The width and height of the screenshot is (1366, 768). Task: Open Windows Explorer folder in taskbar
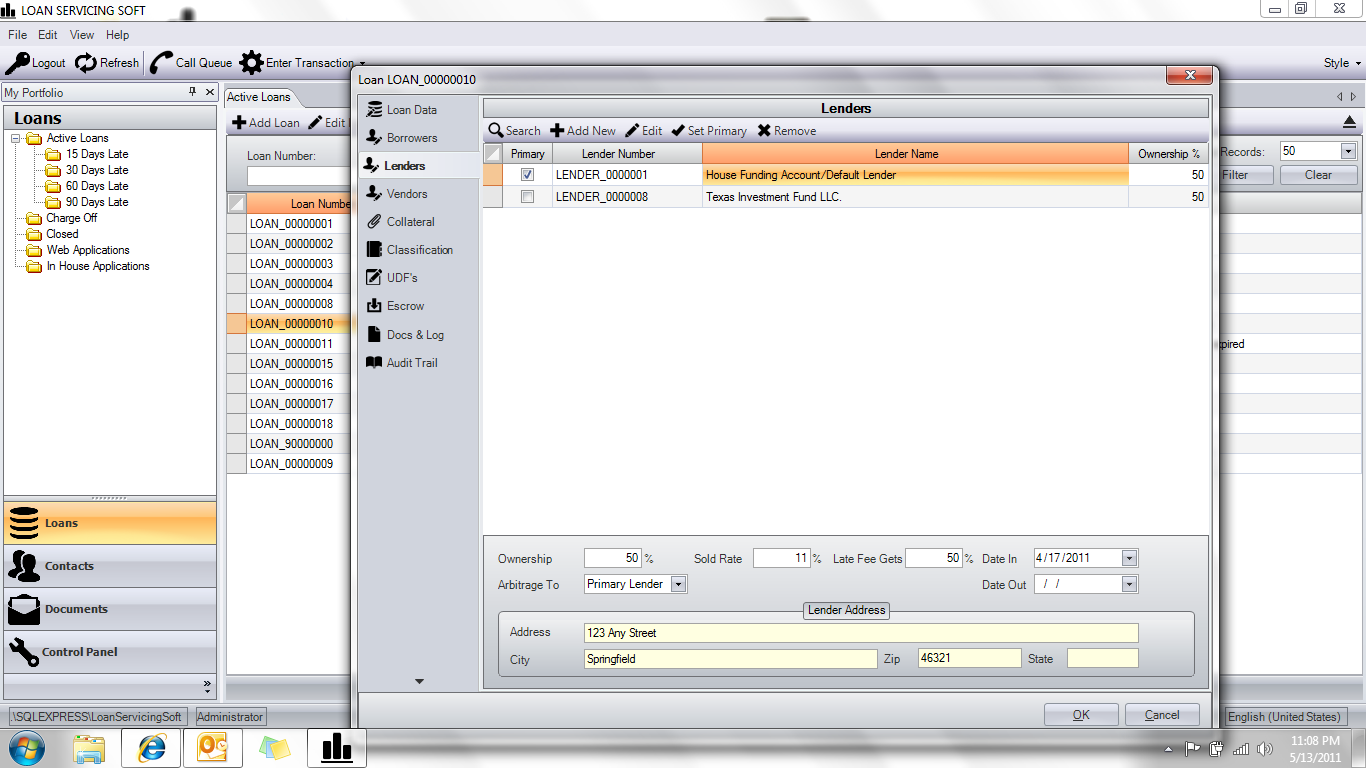click(x=89, y=748)
